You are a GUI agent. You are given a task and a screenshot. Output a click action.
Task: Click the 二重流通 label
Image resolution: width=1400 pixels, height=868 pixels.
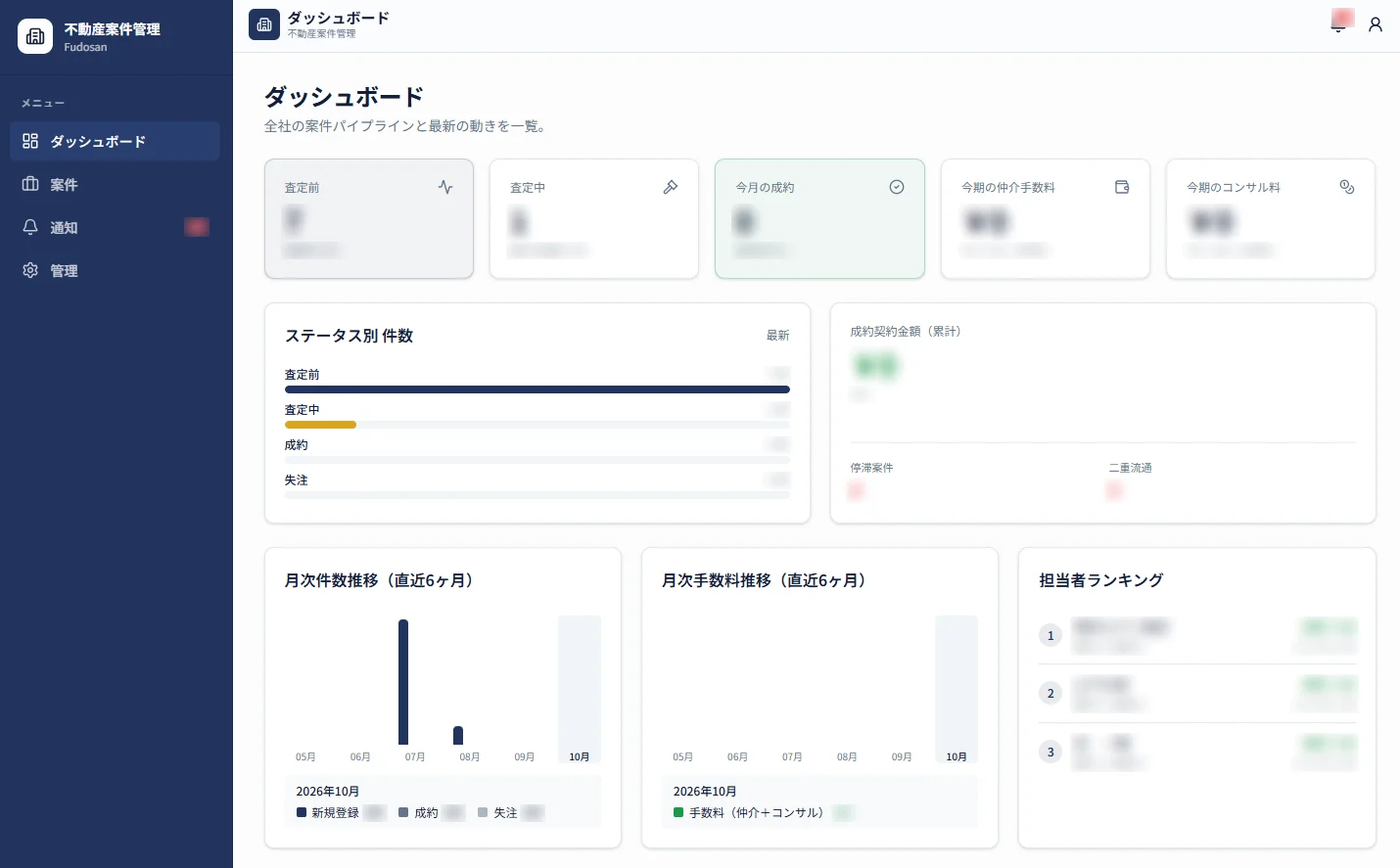(1130, 468)
